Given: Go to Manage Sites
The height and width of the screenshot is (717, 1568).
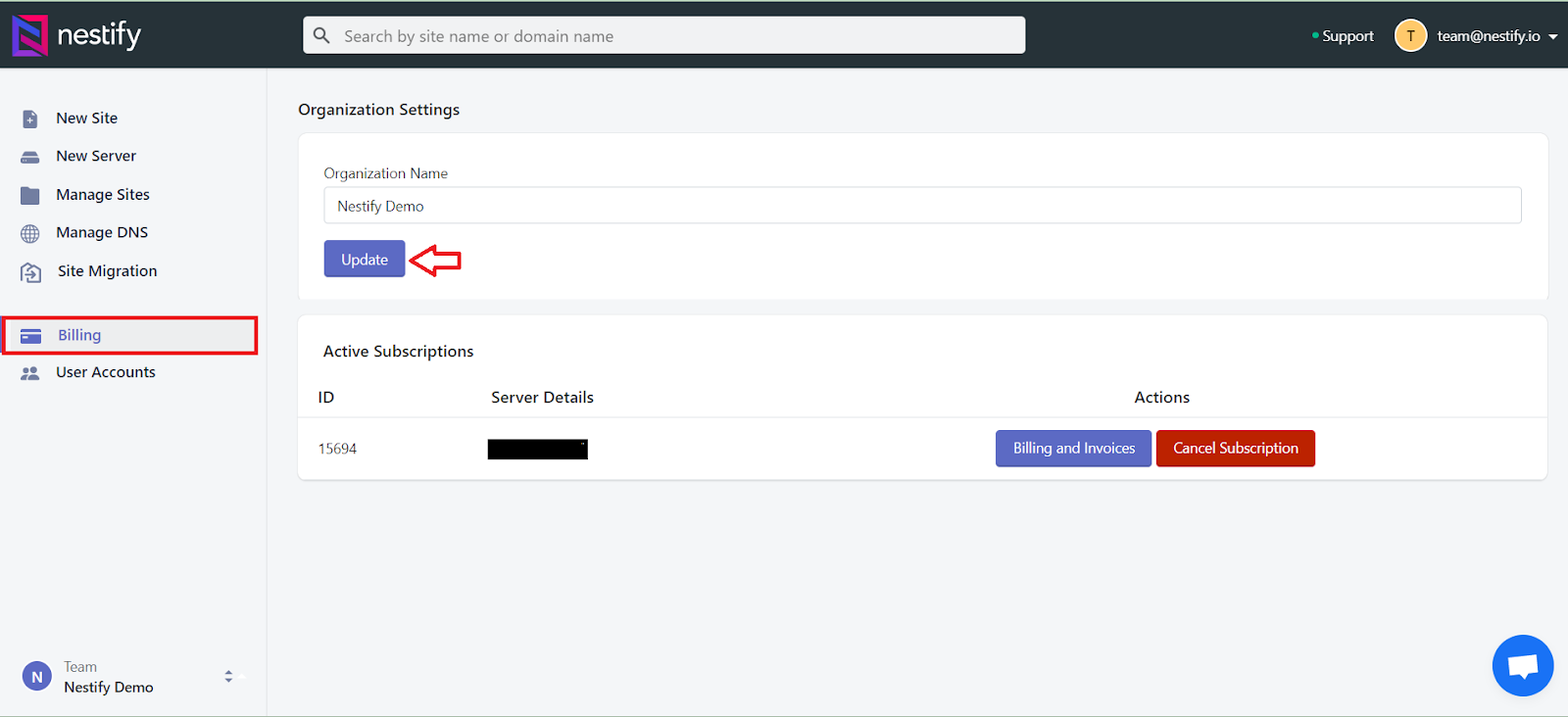Looking at the screenshot, I should coord(103,194).
